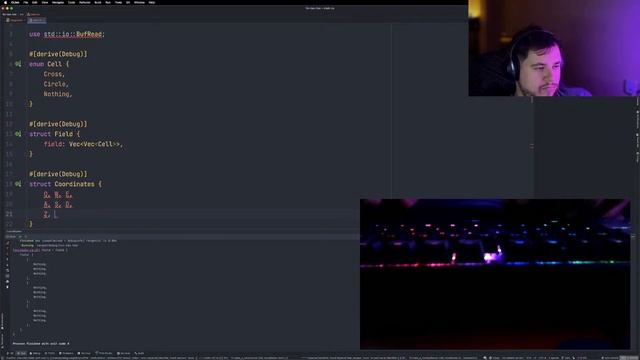Open the View menu

coord(44,2)
